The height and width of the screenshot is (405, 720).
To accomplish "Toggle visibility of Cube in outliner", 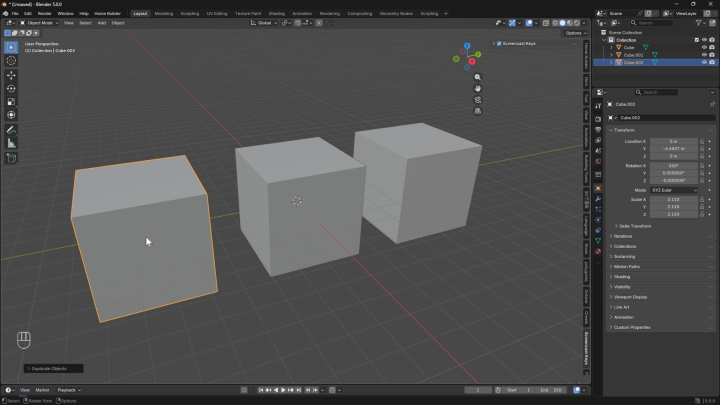I will coord(704,47).
